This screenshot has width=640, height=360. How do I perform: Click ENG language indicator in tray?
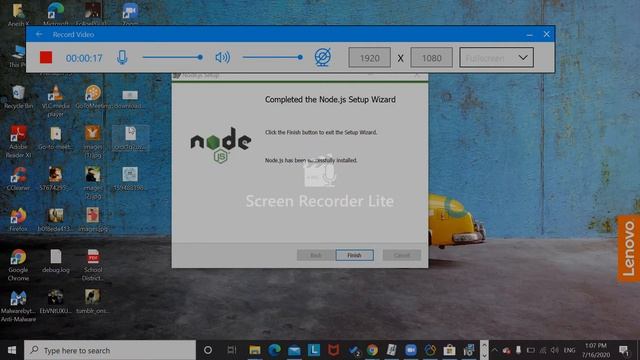click(570, 350)
